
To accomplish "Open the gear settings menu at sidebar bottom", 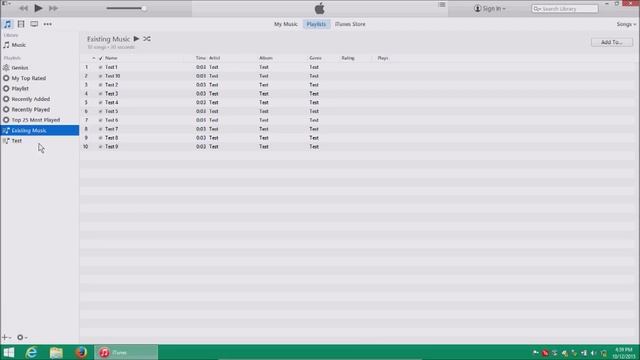I will pos(22,338).
